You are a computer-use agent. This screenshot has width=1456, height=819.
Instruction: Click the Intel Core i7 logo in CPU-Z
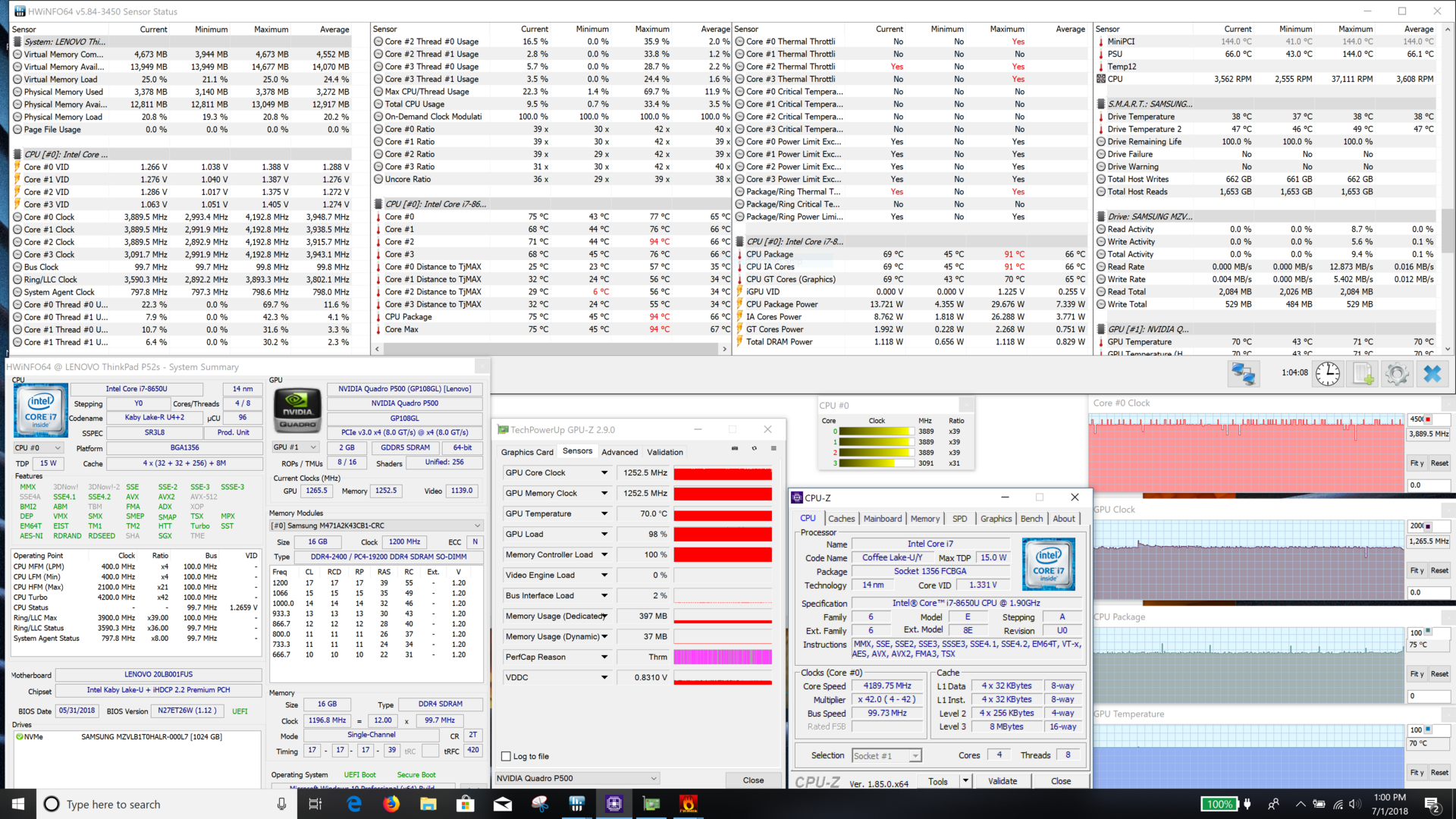pos(1049,563)
